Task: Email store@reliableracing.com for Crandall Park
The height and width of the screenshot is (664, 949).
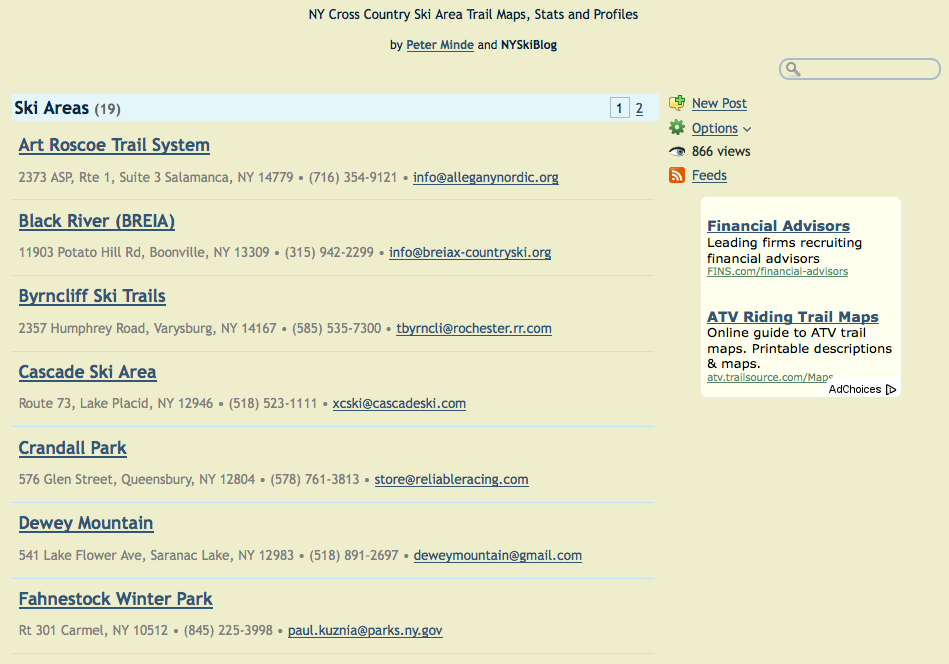Action: 451,480
